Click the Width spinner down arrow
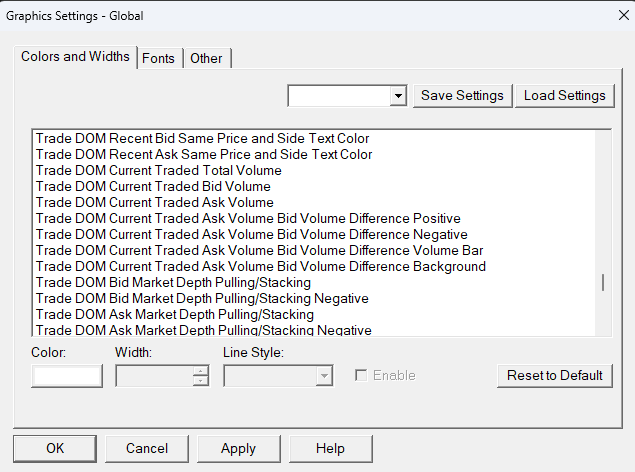 (x=201, y=381)
